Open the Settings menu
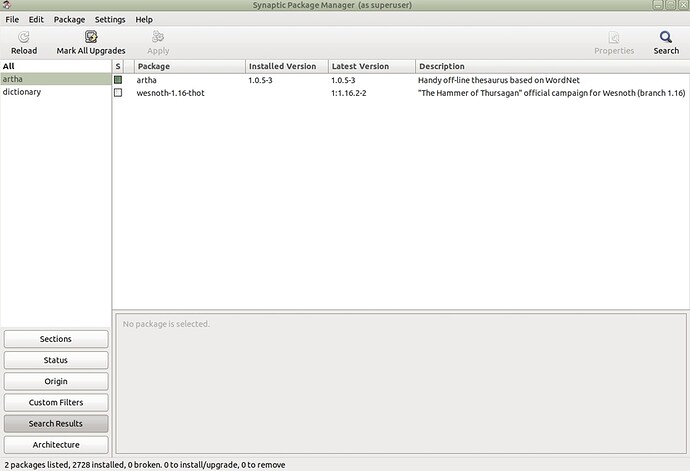Screen dimensions: 690x471 pyautogui.click(x=110, y=19)
